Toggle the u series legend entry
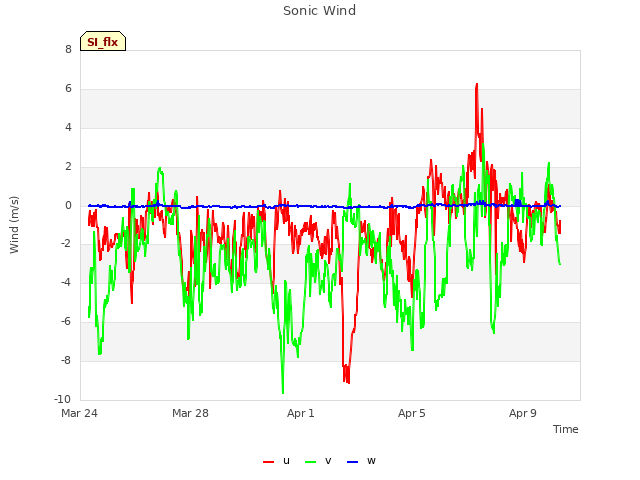Image resolution: width=640 pixels, height=480 pixels. coord(277,461)
